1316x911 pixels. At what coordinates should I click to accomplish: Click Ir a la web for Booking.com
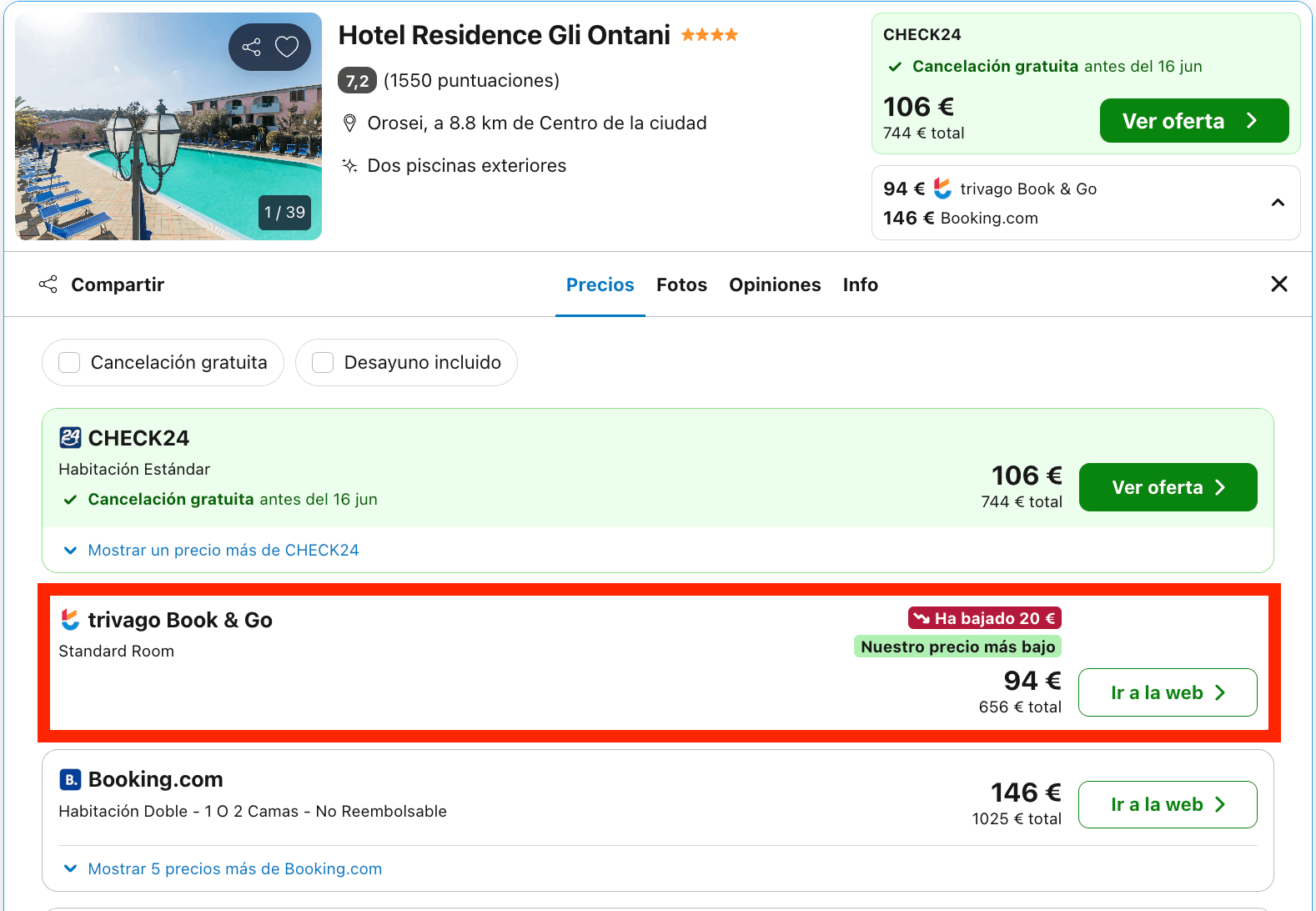pos(1168,804)
